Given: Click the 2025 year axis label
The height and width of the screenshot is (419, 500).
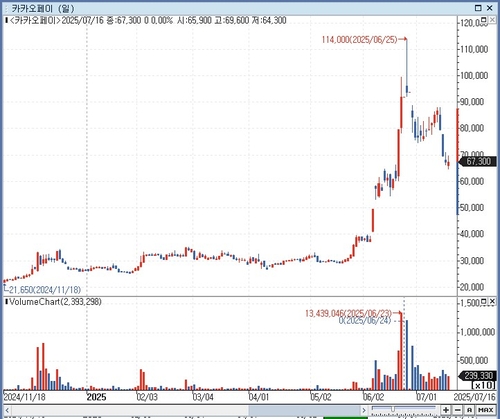Looking at the screenshot, I should tap(96, 397).
